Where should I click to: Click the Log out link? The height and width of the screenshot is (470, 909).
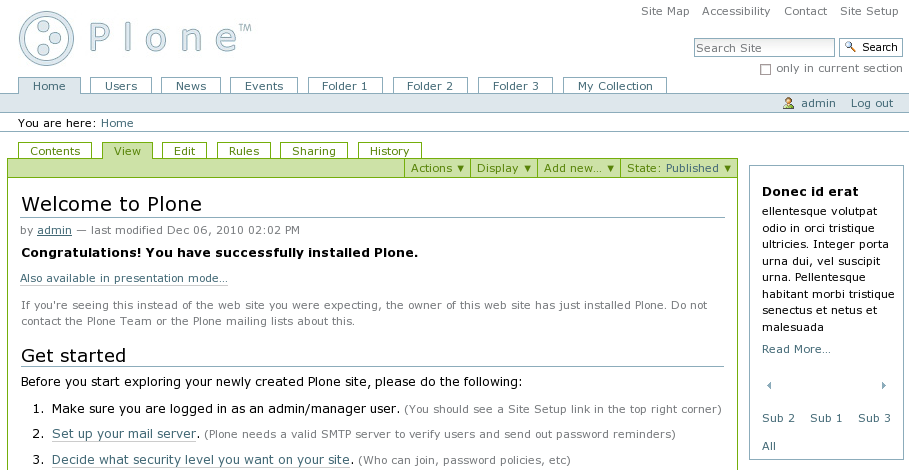[871, 103]
